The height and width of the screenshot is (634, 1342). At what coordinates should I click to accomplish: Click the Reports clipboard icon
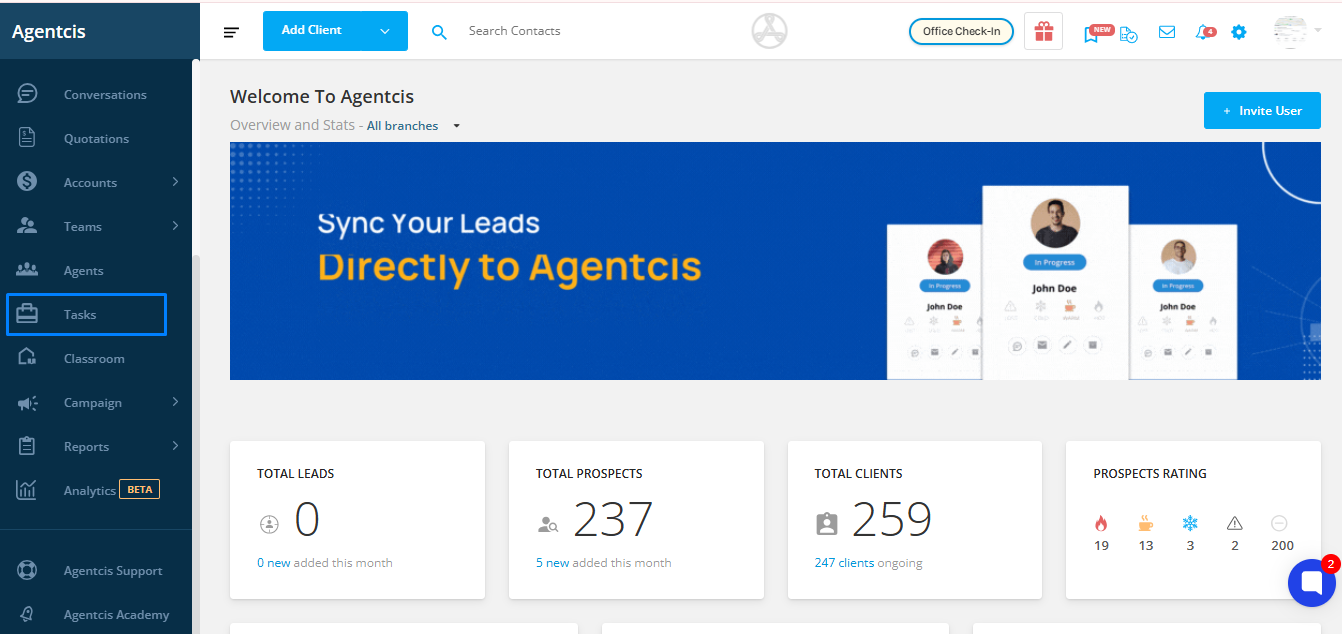tap(27, 446)
